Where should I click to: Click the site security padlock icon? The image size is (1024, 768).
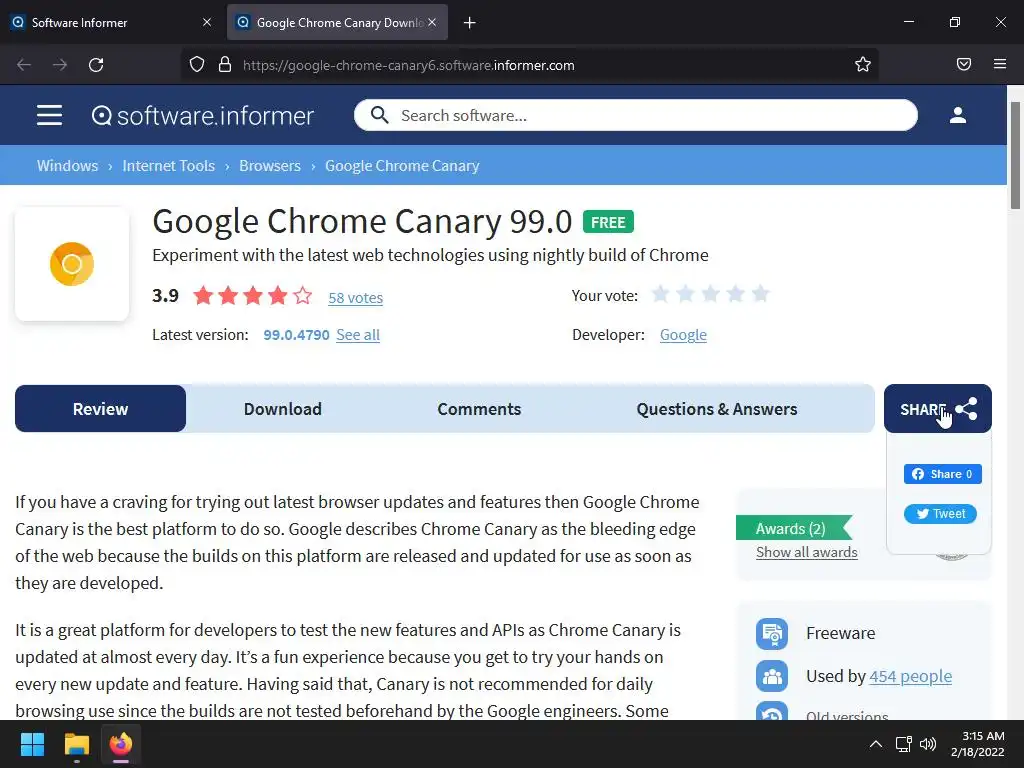(x=225, y=65)
